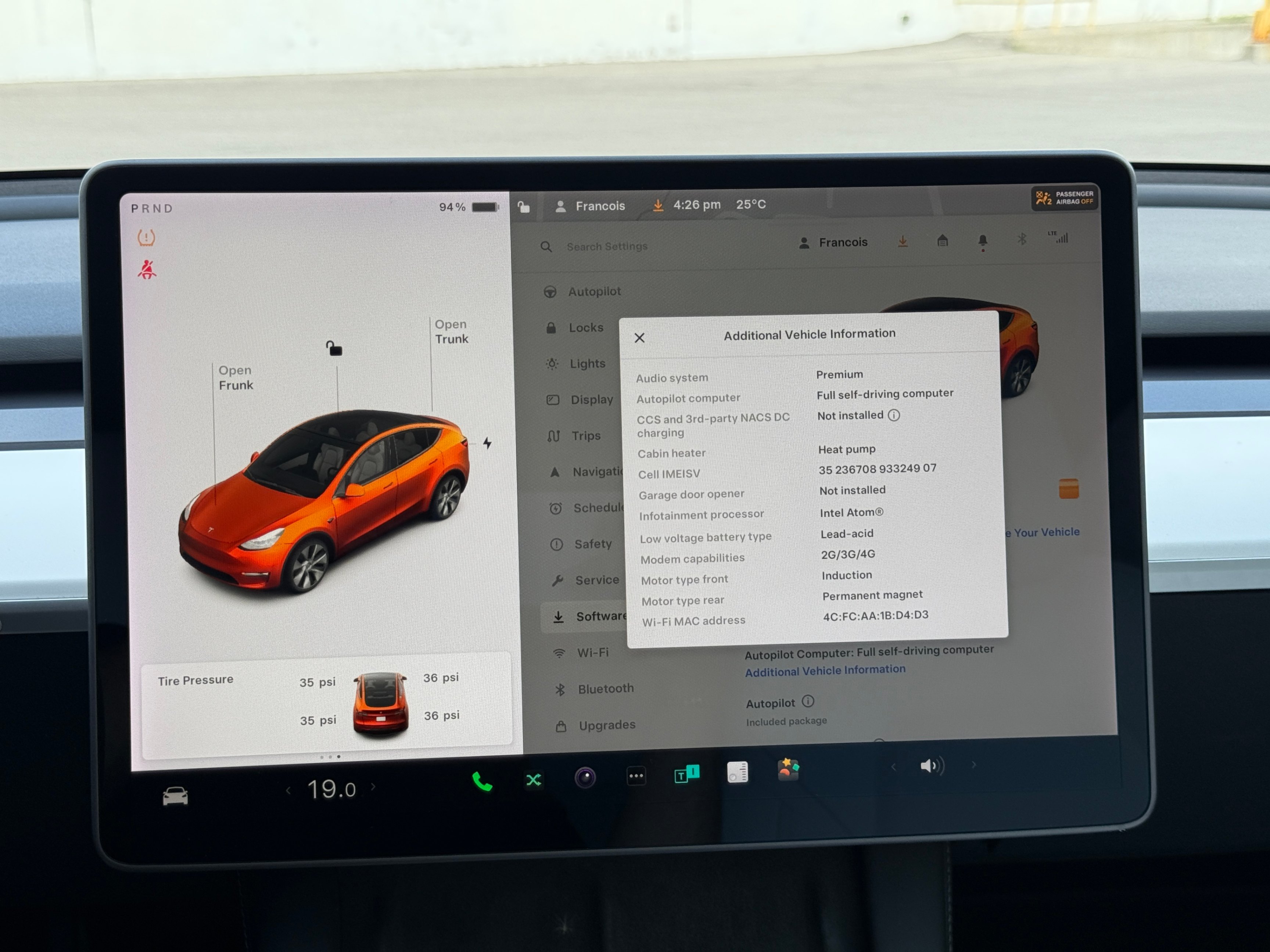
Task: Open the Autopilot settings menu
Action: click(x=594, y=292)
